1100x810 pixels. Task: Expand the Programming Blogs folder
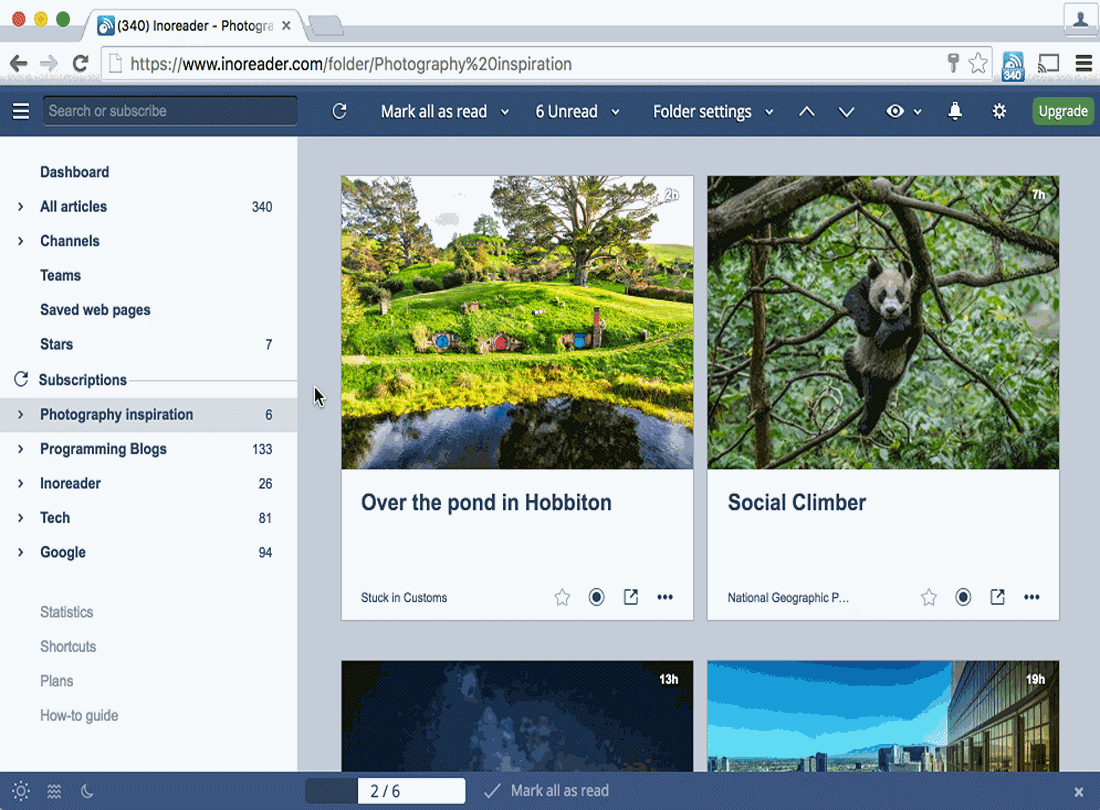click(20, 449)
